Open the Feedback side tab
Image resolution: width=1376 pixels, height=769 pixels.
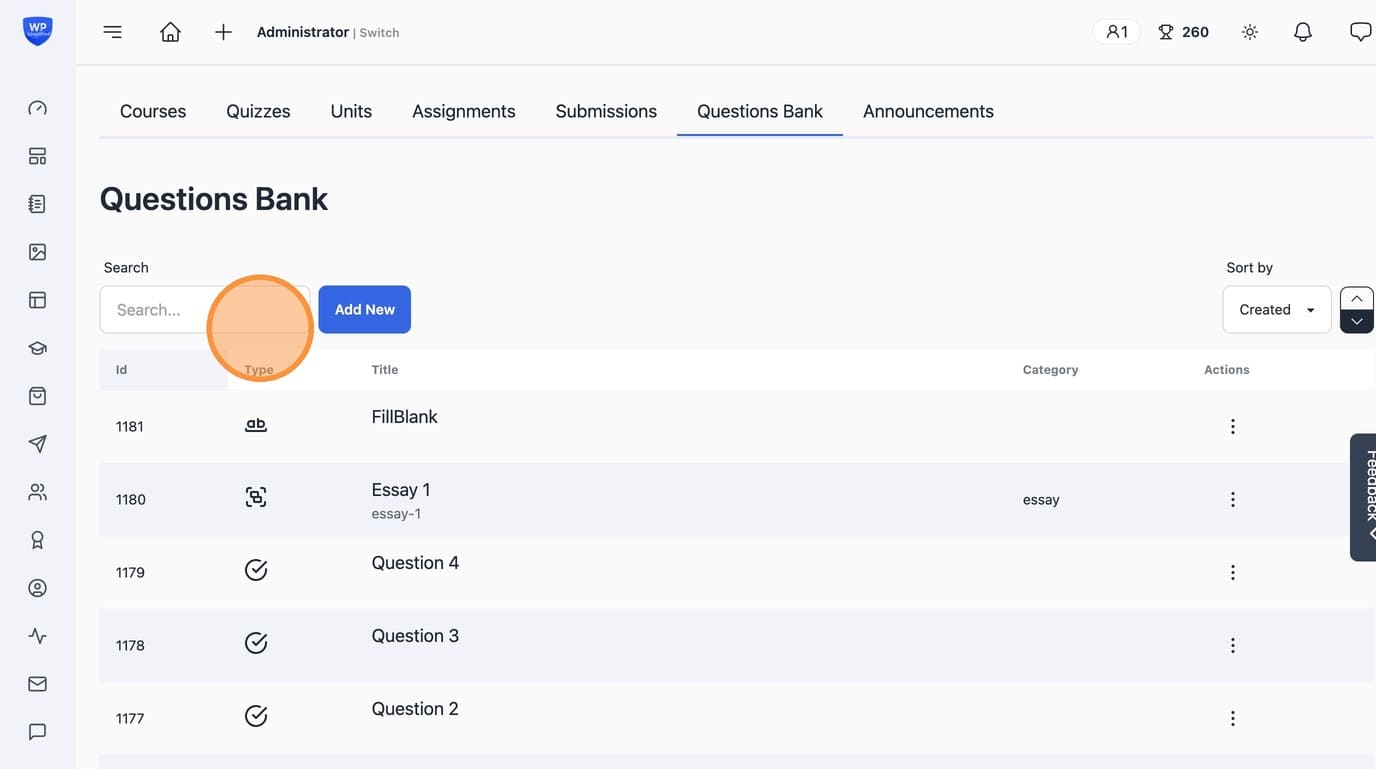[1364, 497]
